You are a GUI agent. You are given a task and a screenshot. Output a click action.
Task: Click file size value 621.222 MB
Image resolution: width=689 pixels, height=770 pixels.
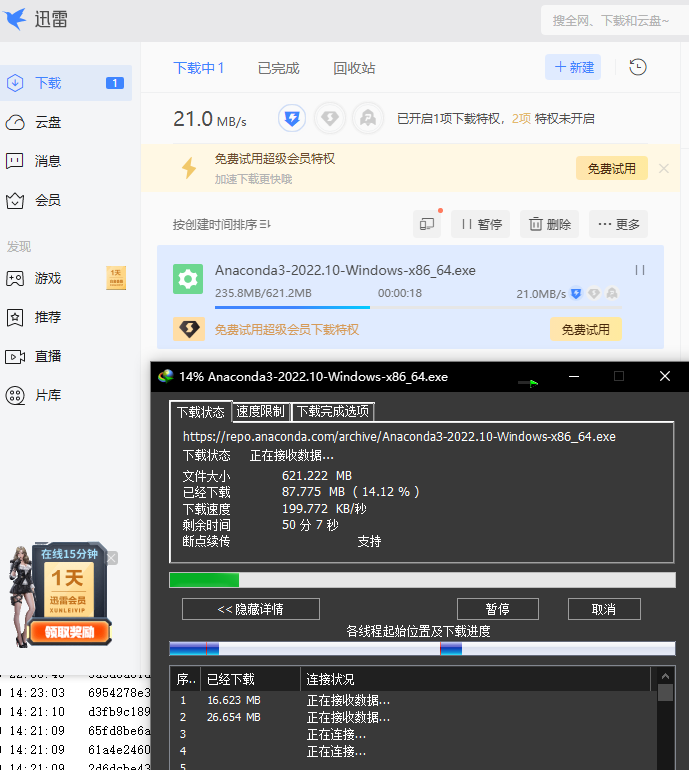317,475
